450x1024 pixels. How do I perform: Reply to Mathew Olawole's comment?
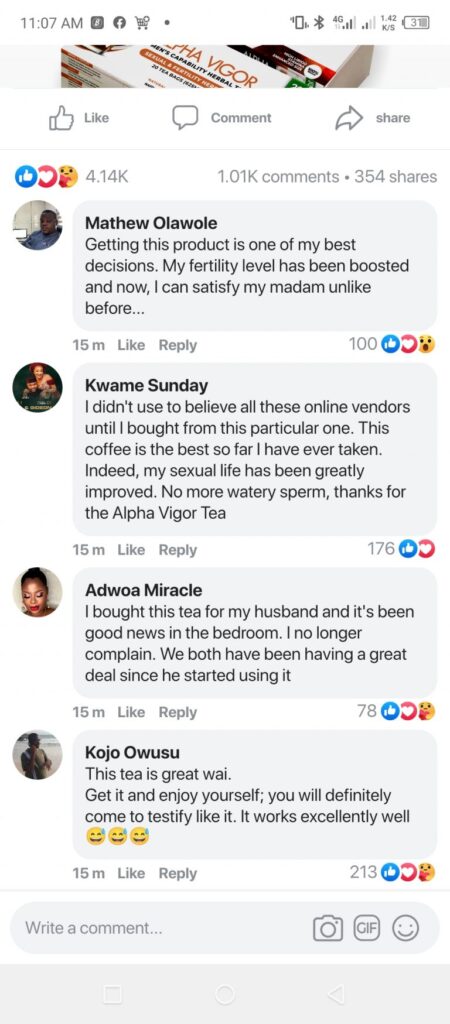(x=178, y=345)
